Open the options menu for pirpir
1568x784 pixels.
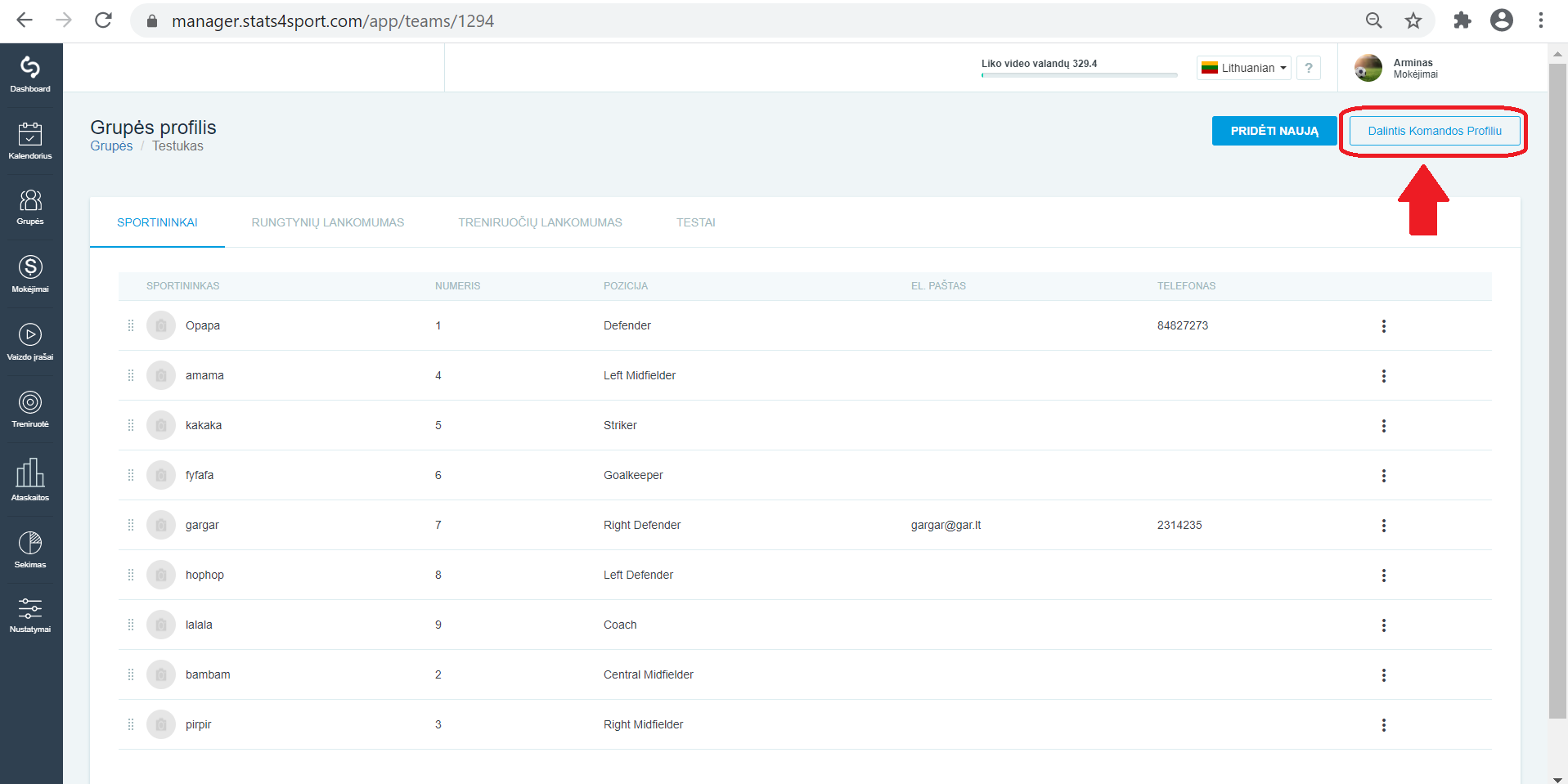click(x=1384, y=725)
